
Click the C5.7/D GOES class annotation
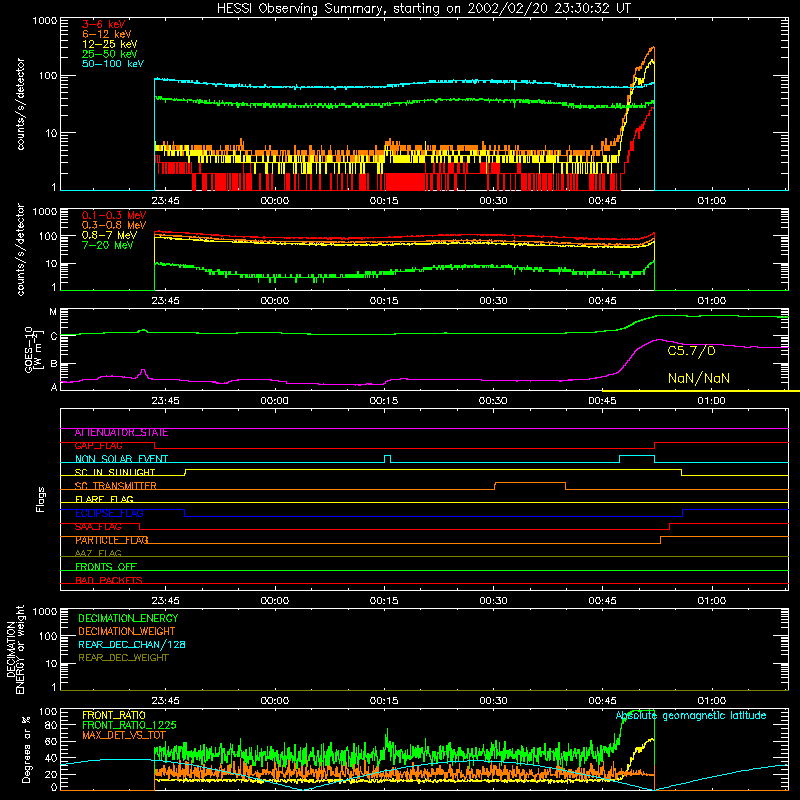tap(691, 351)
